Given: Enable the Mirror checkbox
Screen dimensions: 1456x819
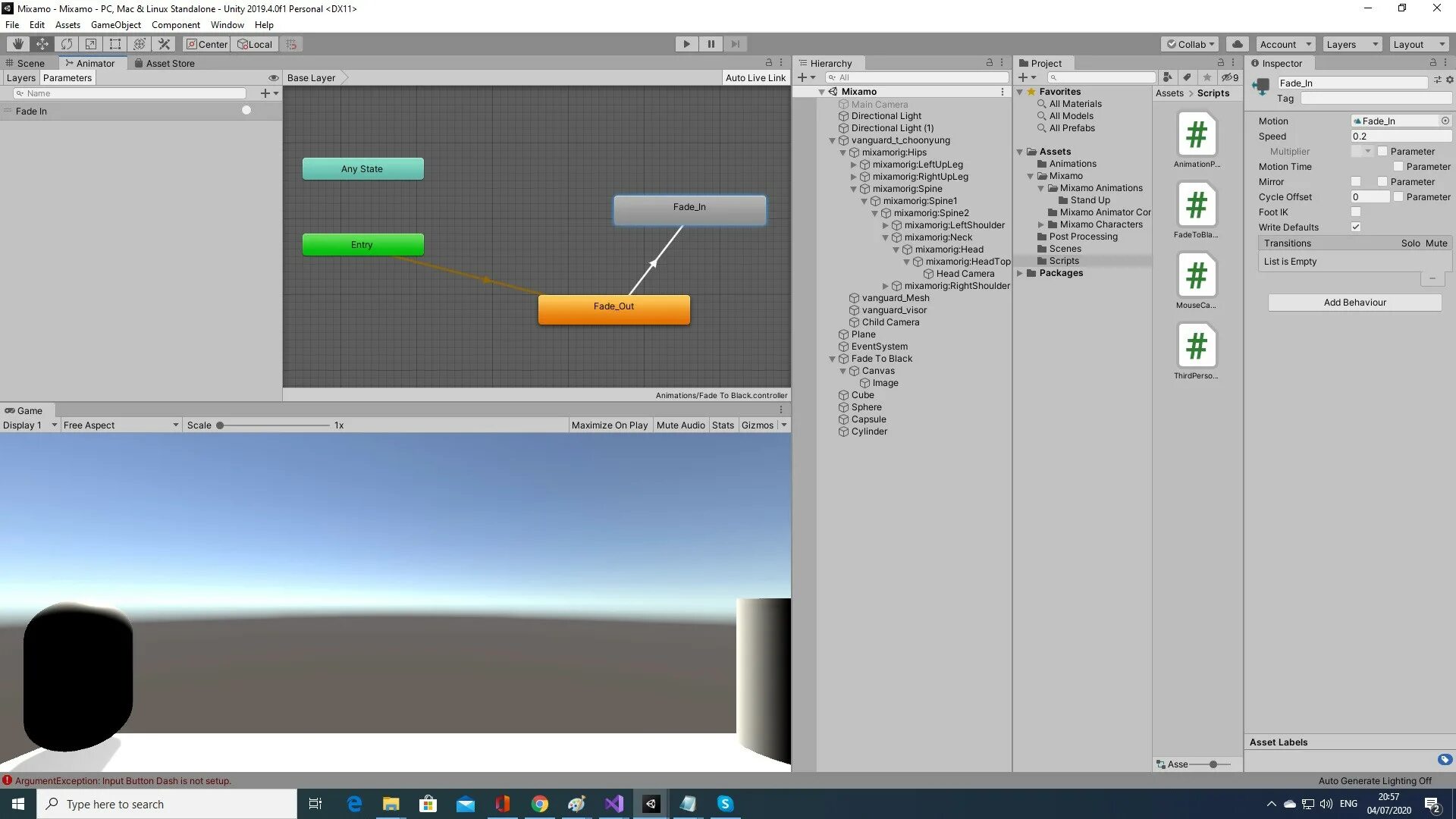Looking at the screenshot, I should (1356, 181).
